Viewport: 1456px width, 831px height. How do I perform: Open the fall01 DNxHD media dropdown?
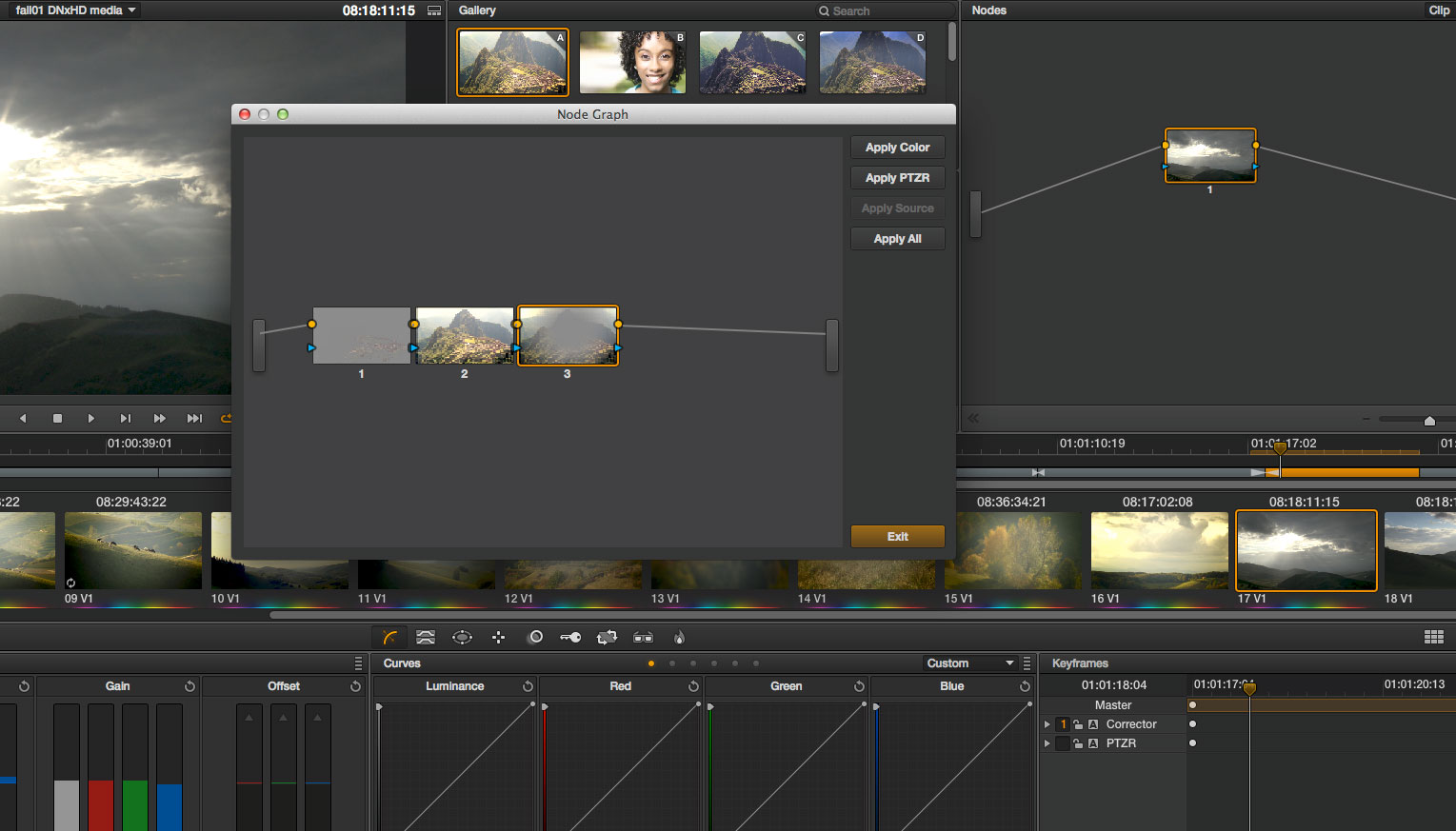(x=76, y=10)
